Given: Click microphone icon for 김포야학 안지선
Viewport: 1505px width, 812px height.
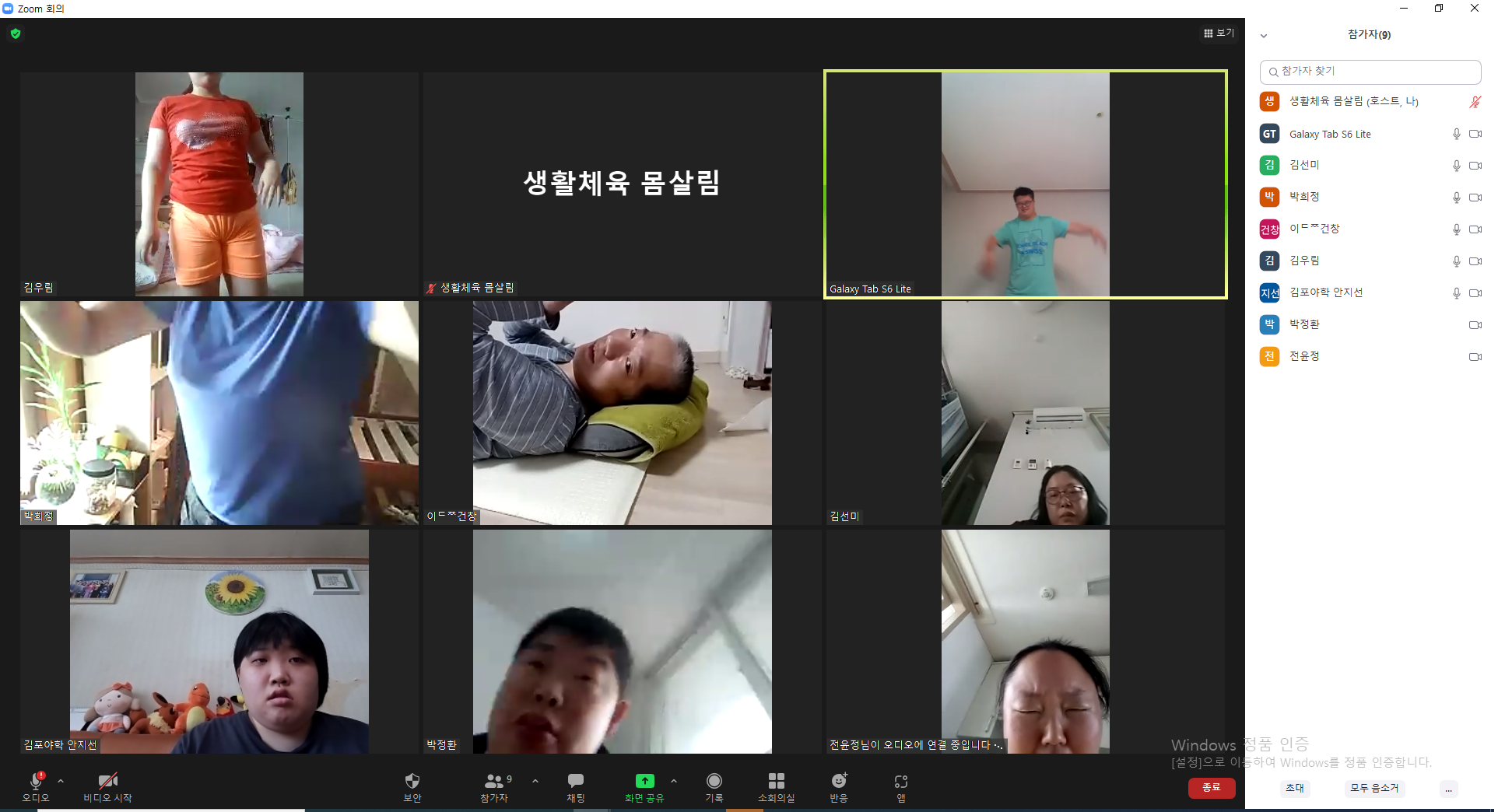Looking at the screenshot, I should (1456, 293).
